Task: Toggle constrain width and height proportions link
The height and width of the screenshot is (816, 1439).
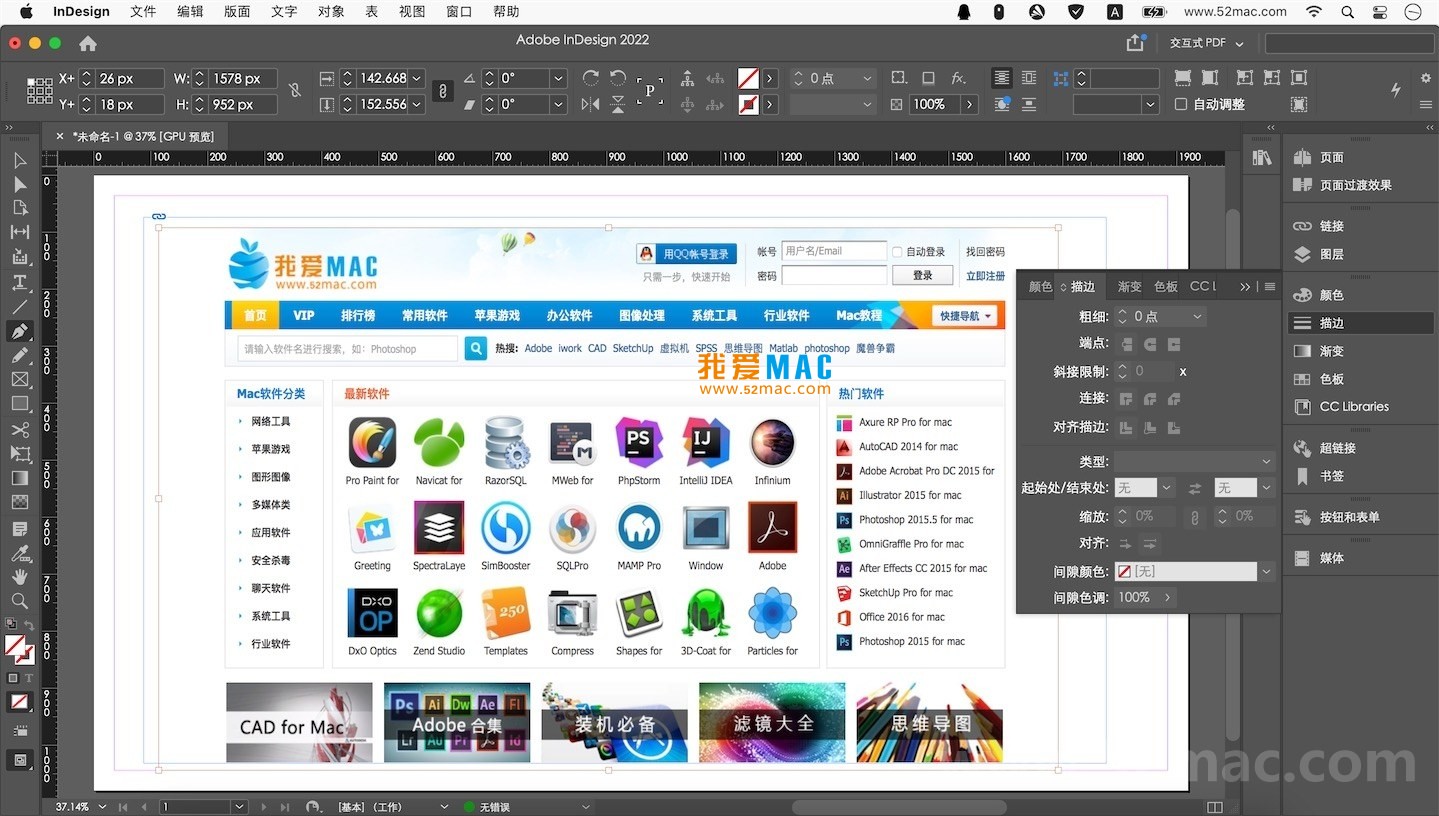Action: click(294, 90)
